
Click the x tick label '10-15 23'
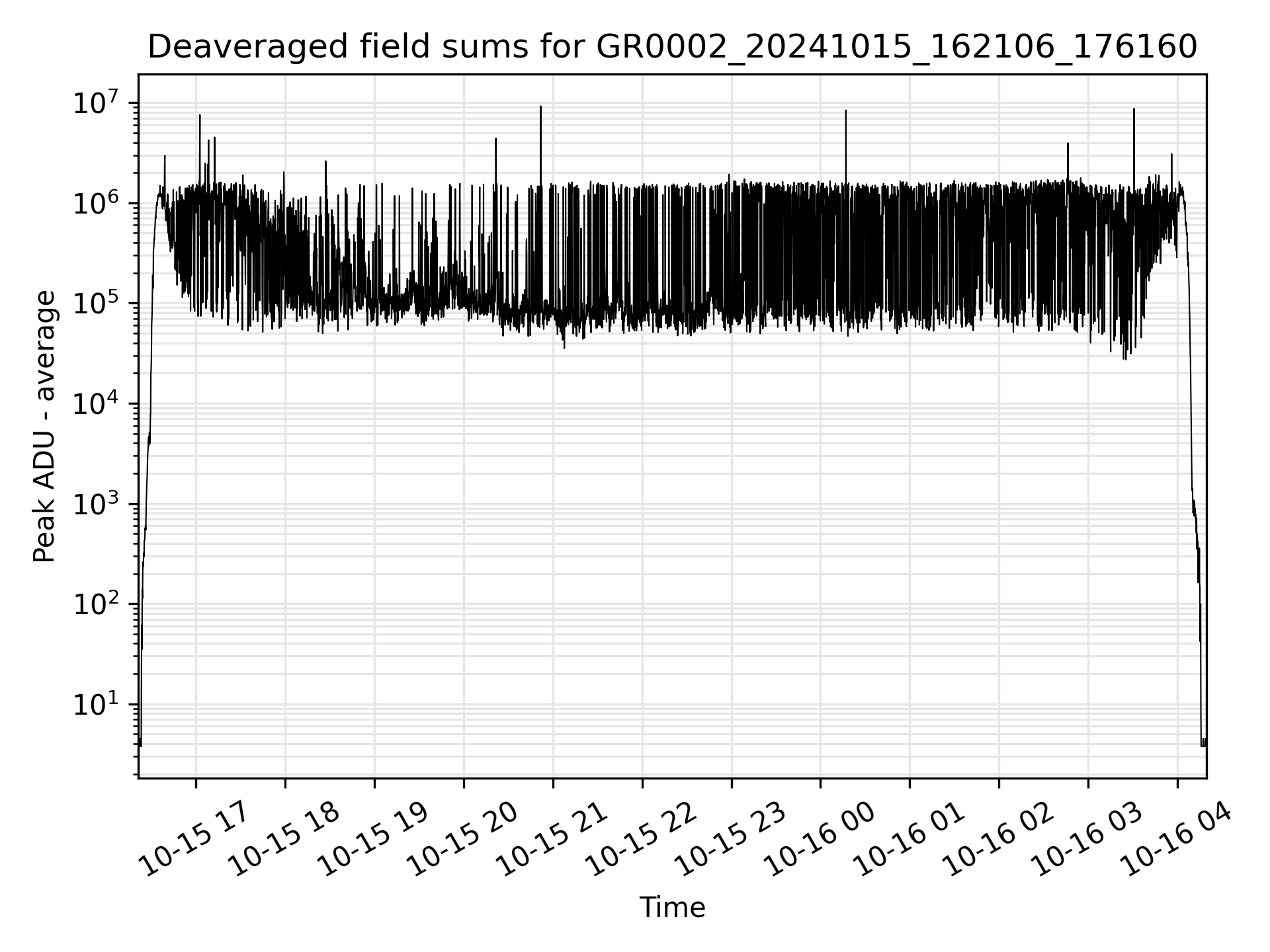click(x=730, y=837)
